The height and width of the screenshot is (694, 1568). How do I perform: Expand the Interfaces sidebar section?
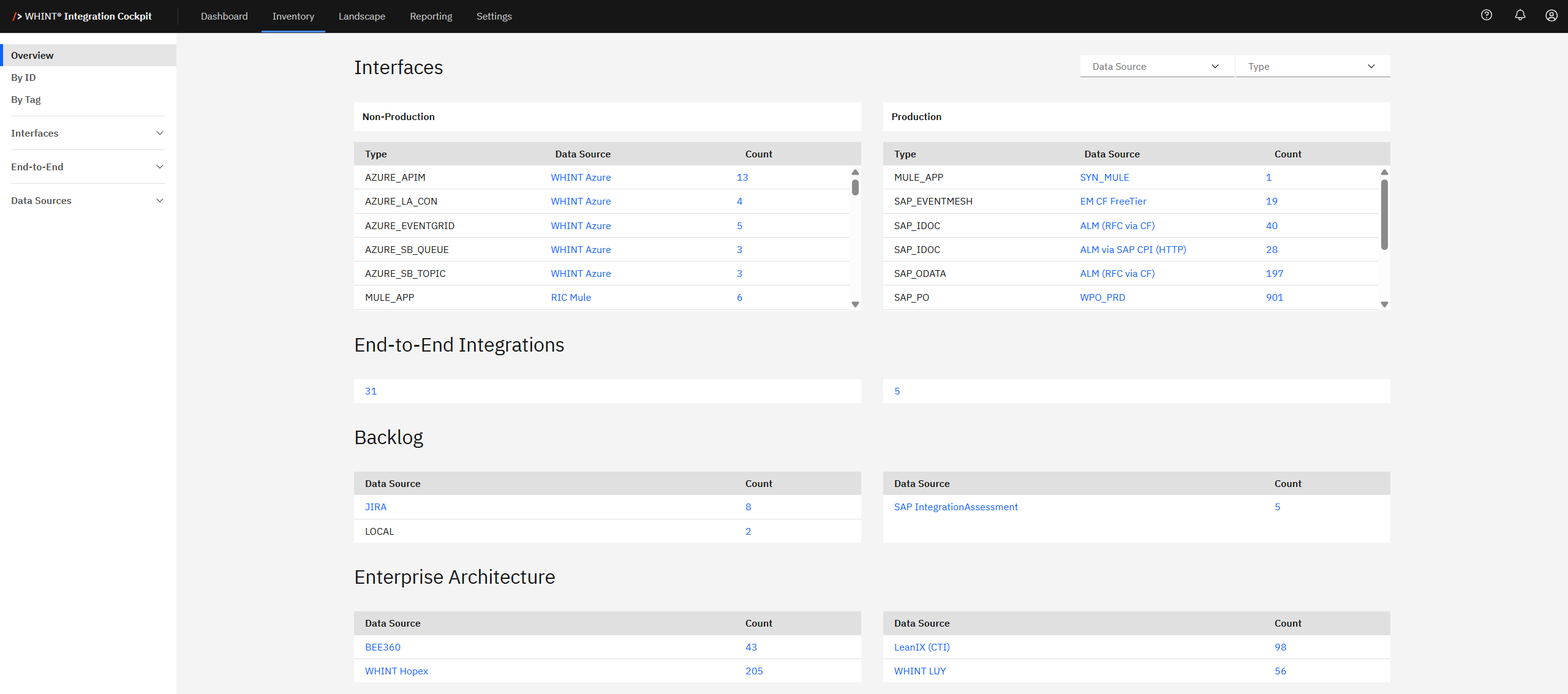coord(88,133)
